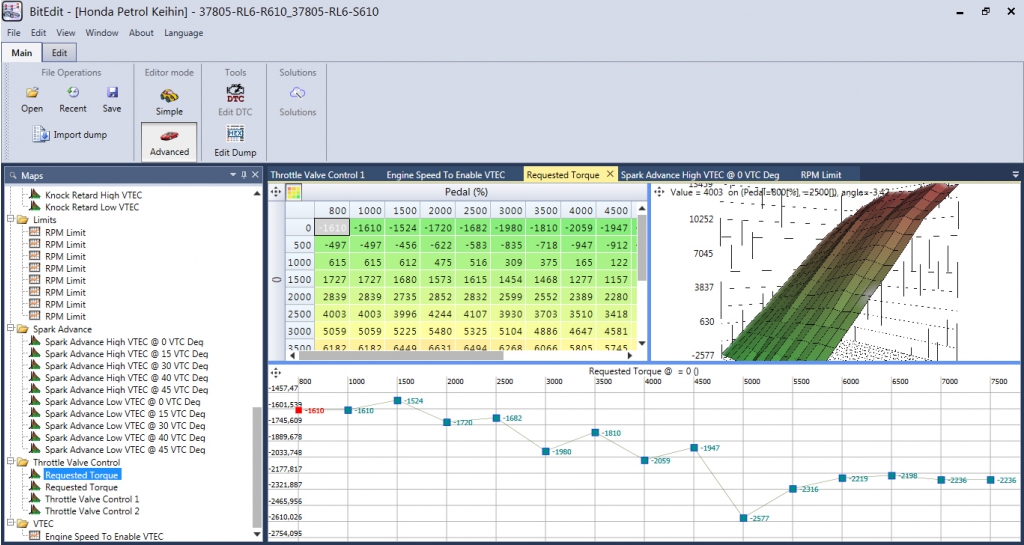Click the table scroll-down arrow
Image resolution: width=1024 pixels, height=545 pixels.
(x=641, y=343)
